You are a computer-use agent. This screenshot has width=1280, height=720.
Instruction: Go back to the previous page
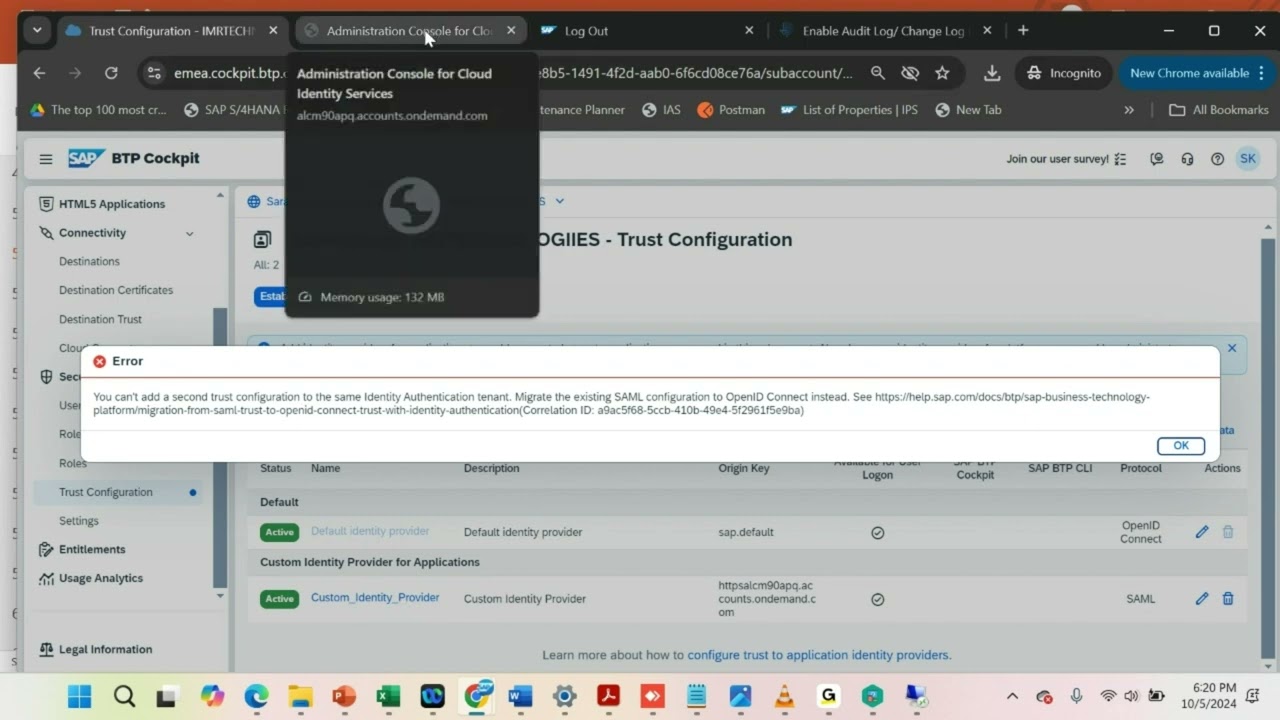(39, 73)
